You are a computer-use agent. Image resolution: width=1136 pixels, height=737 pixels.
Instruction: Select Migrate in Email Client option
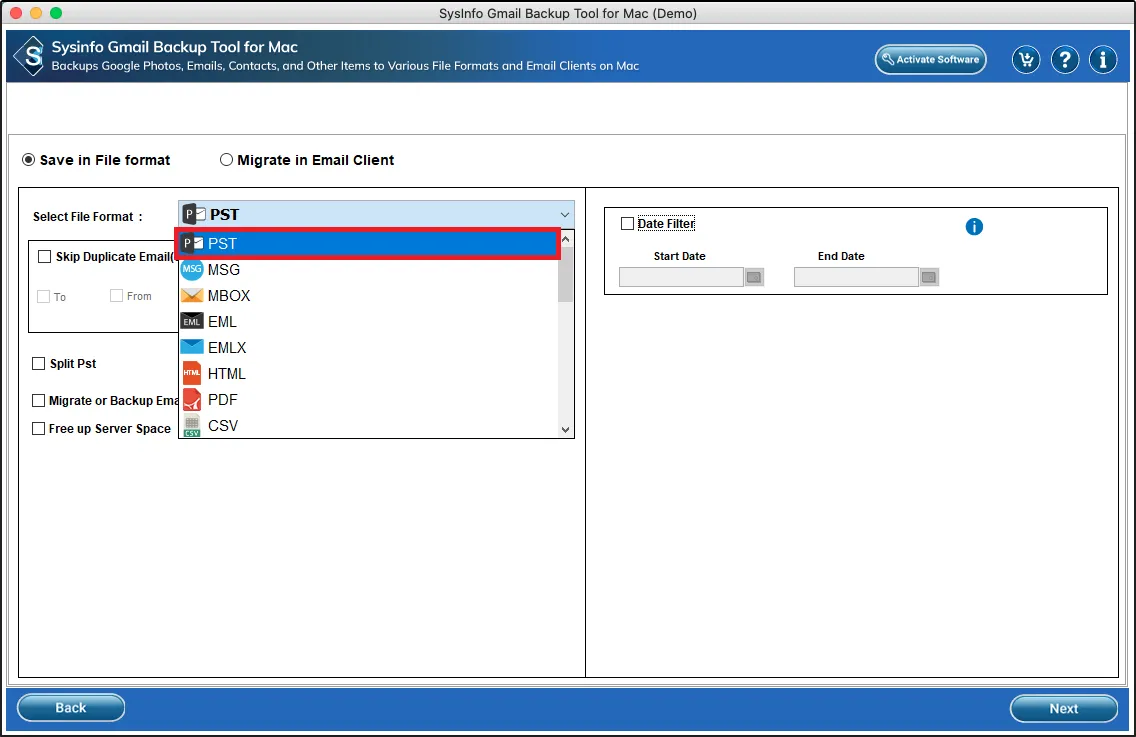(x=227, y=160)
